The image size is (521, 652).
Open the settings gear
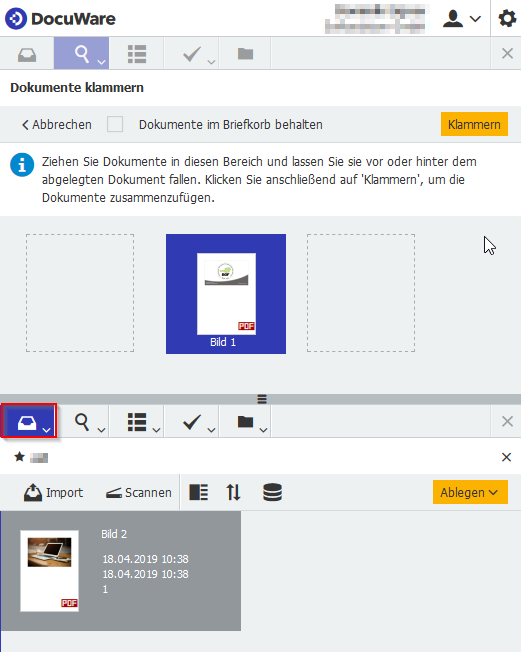(x=507, y=19)
